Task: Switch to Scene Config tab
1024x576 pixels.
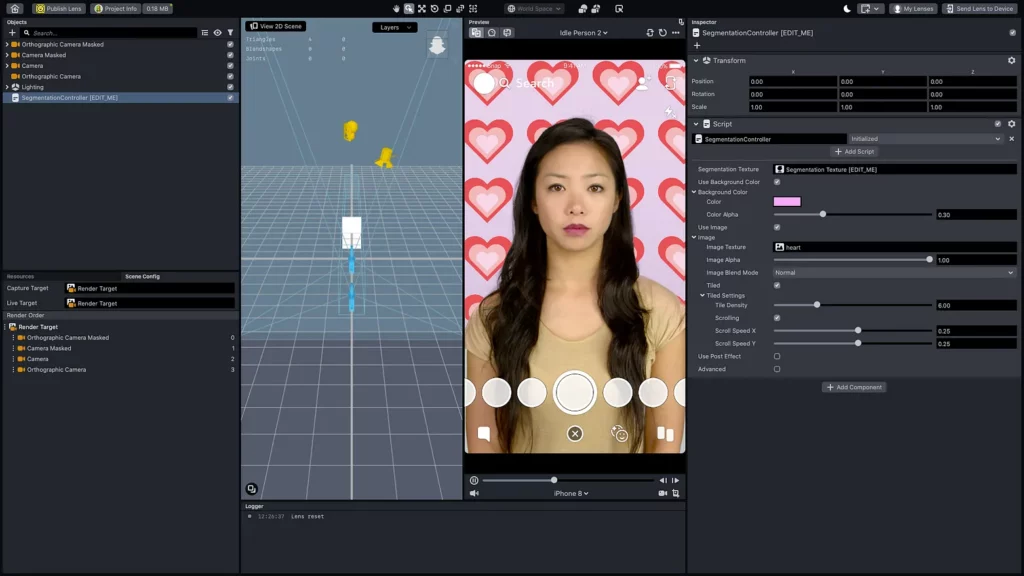Action: pyautogui.click(x=142, y=276)
